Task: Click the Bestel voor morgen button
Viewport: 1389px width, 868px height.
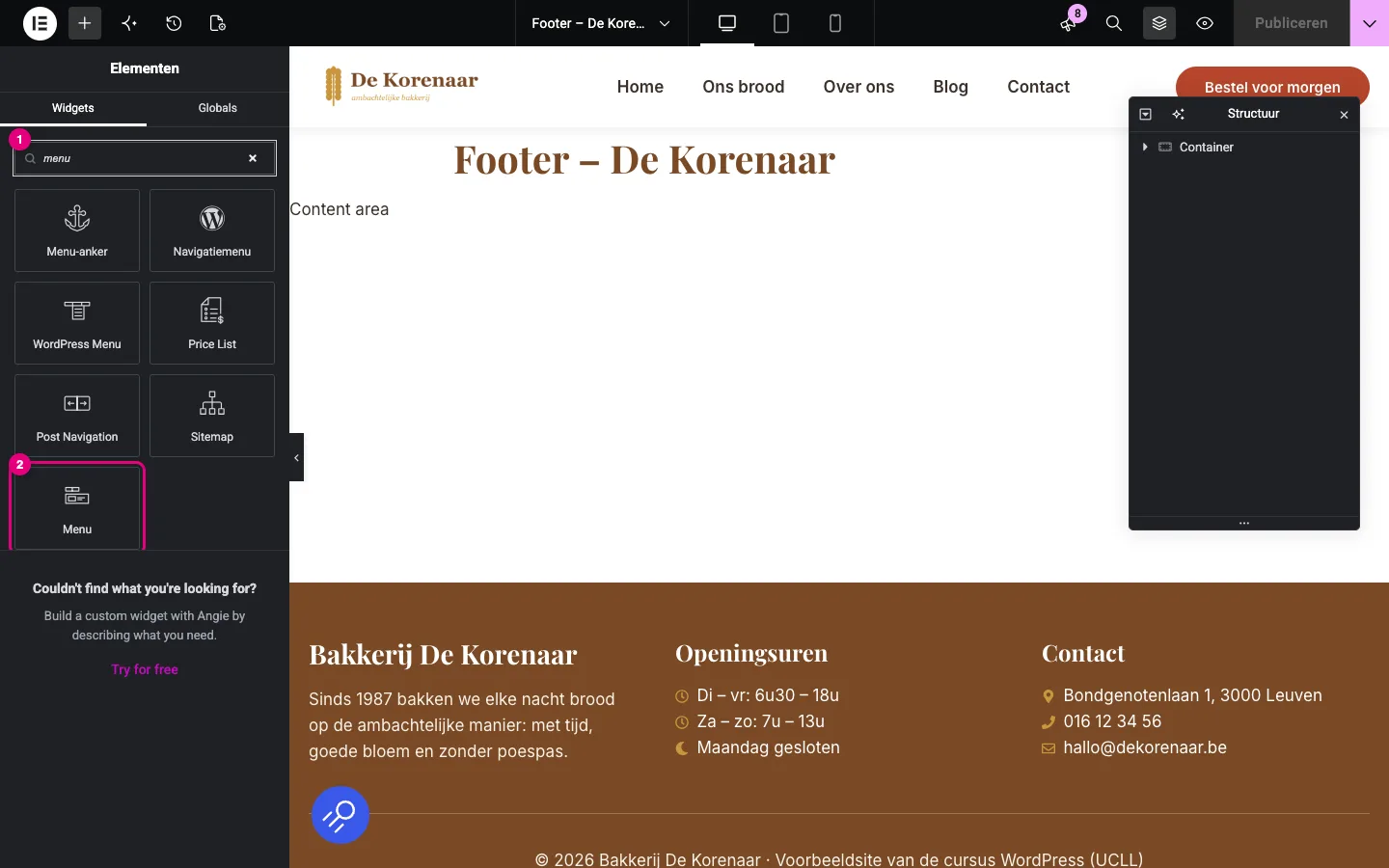Action: tap(1272, 87)
